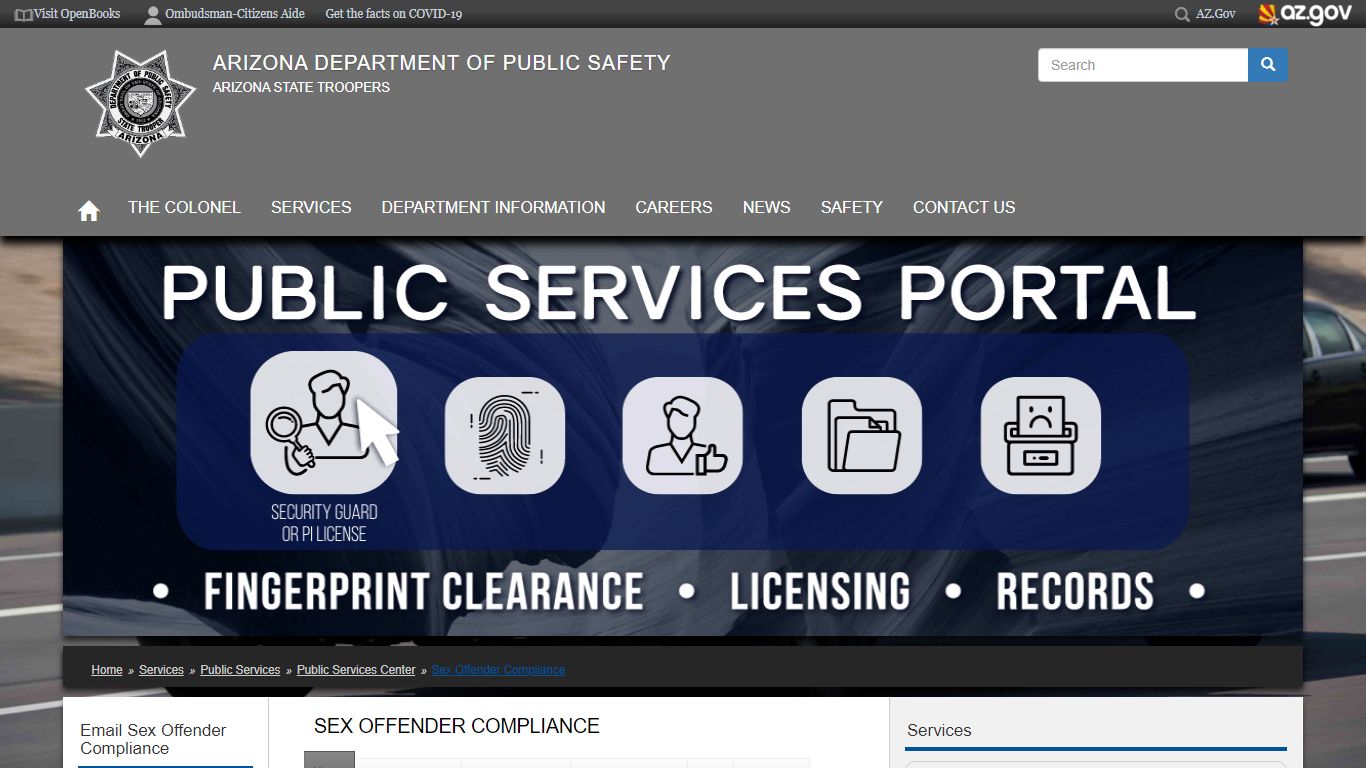Click Sex Offender Compliance breadcrumb
This screenshot has width=1366, height=768.
(498, 670)
